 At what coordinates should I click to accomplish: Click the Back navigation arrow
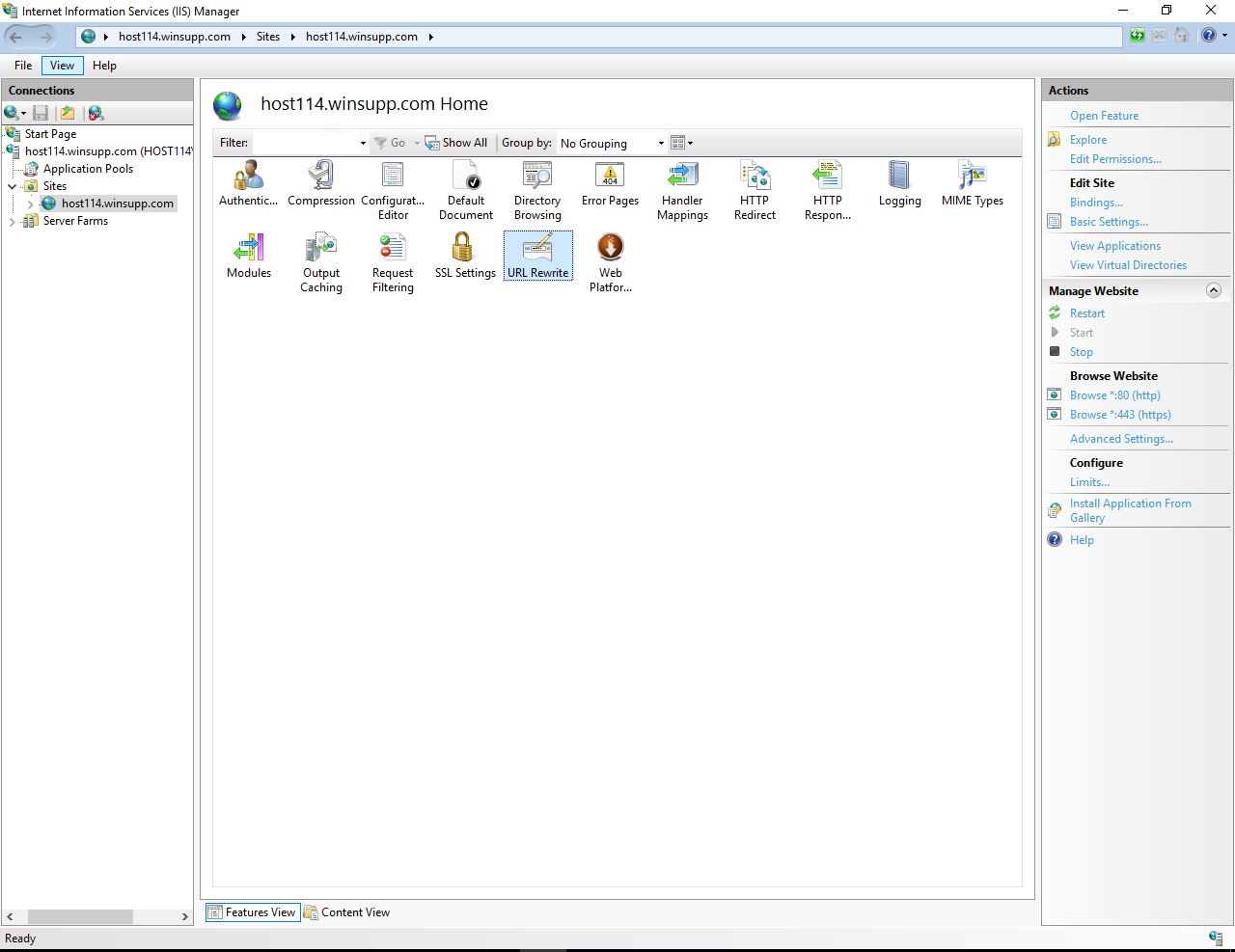[16, 37]
